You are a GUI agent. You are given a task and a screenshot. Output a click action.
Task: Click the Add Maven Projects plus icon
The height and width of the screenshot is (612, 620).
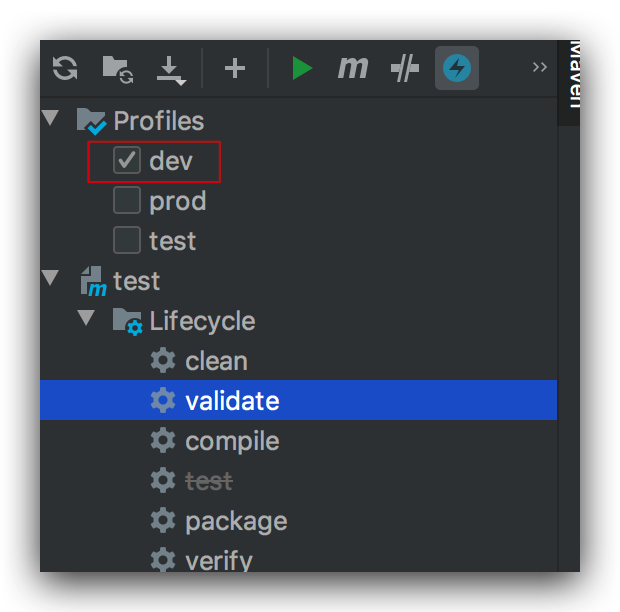234,68
